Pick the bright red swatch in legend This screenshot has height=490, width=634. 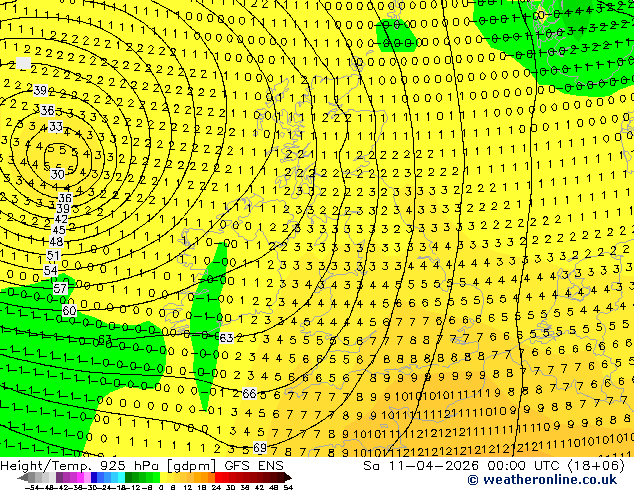click(x=218, y=478)
